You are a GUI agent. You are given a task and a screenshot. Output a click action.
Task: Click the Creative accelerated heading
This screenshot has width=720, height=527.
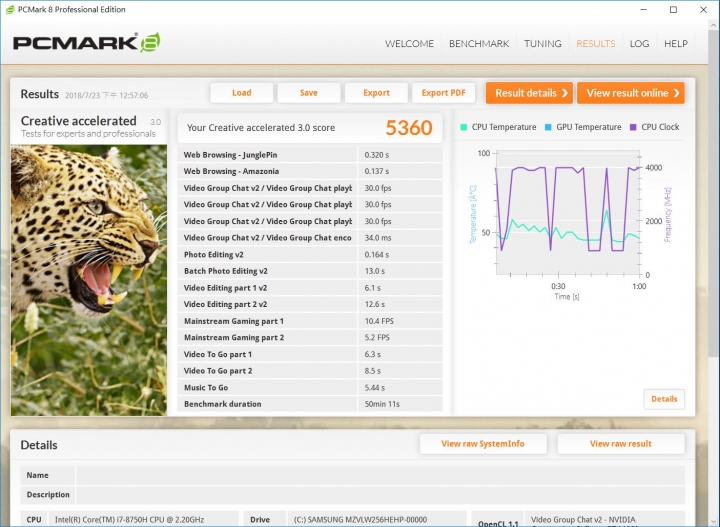pos(79,121)
